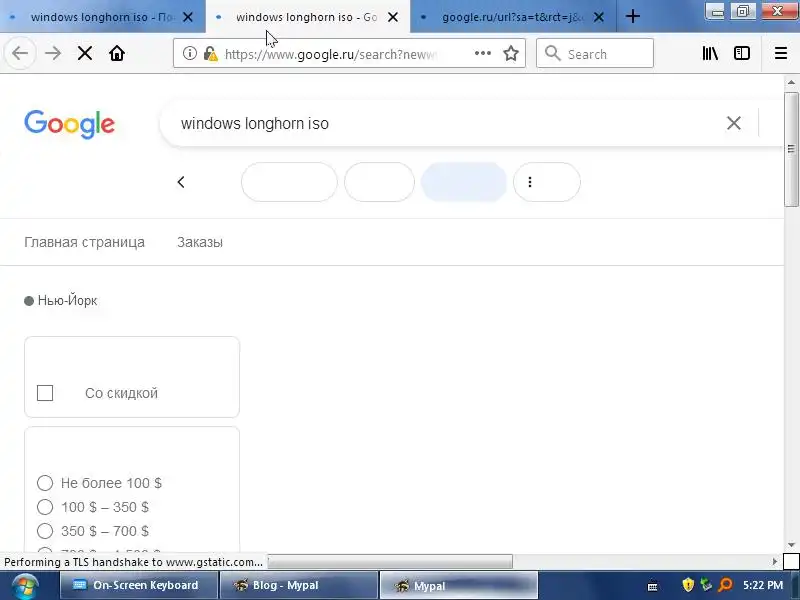The width and height of the screenshot is (800, 600).
Task: Click keyboard icon in system tray
Action: click(653, 586)
